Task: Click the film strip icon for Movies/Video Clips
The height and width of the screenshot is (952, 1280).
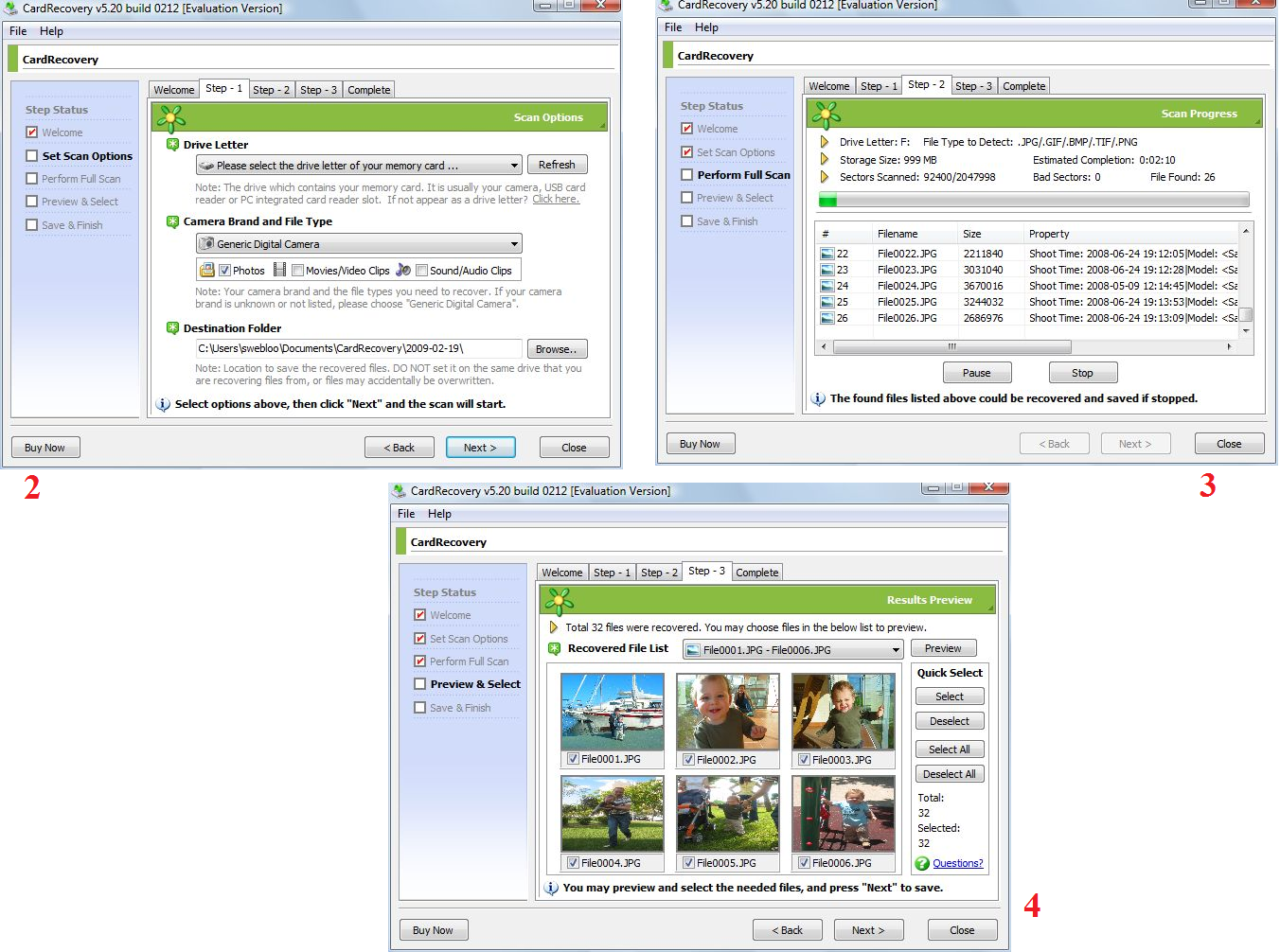Action: point(279,271)
